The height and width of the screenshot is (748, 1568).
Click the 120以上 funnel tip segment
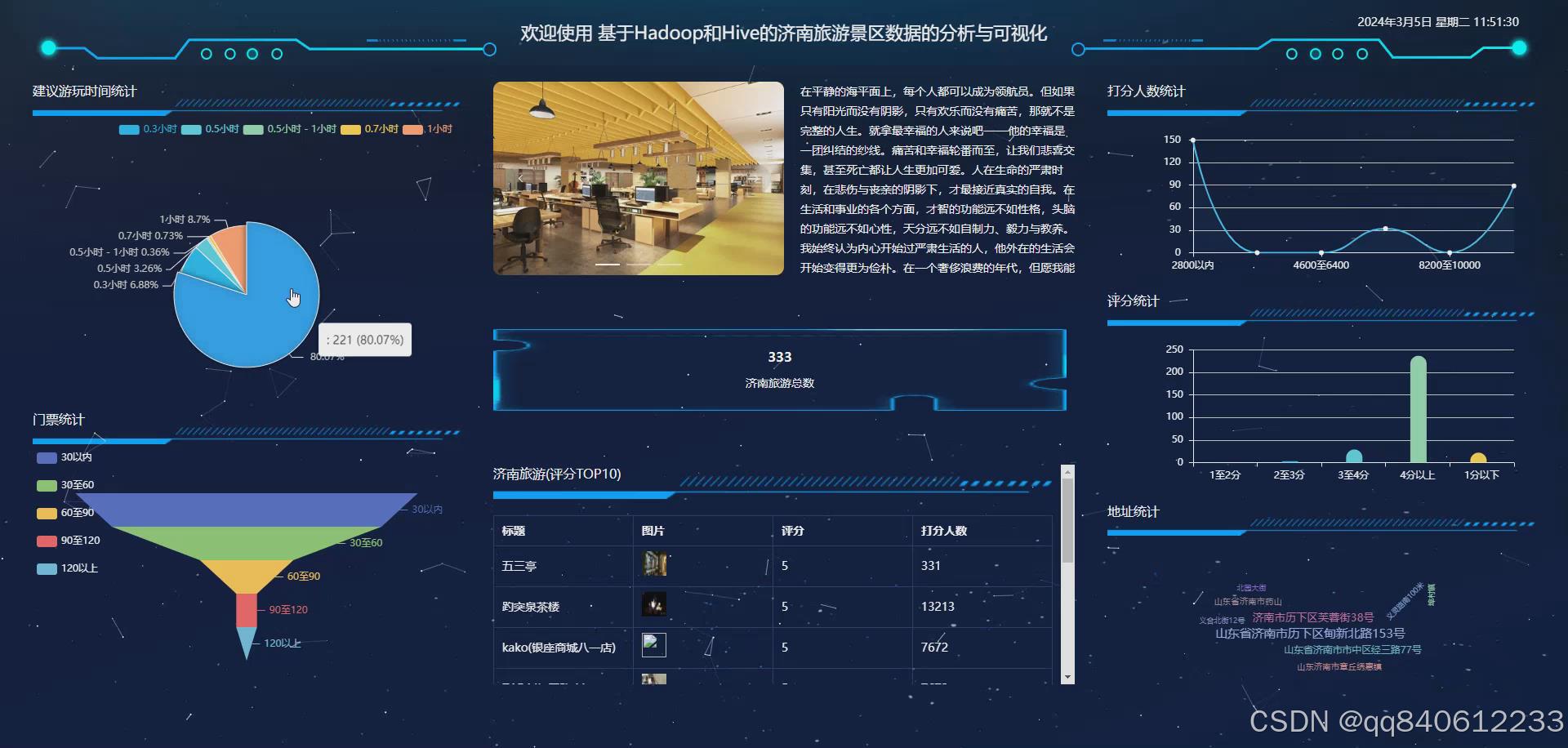point(247,639)
